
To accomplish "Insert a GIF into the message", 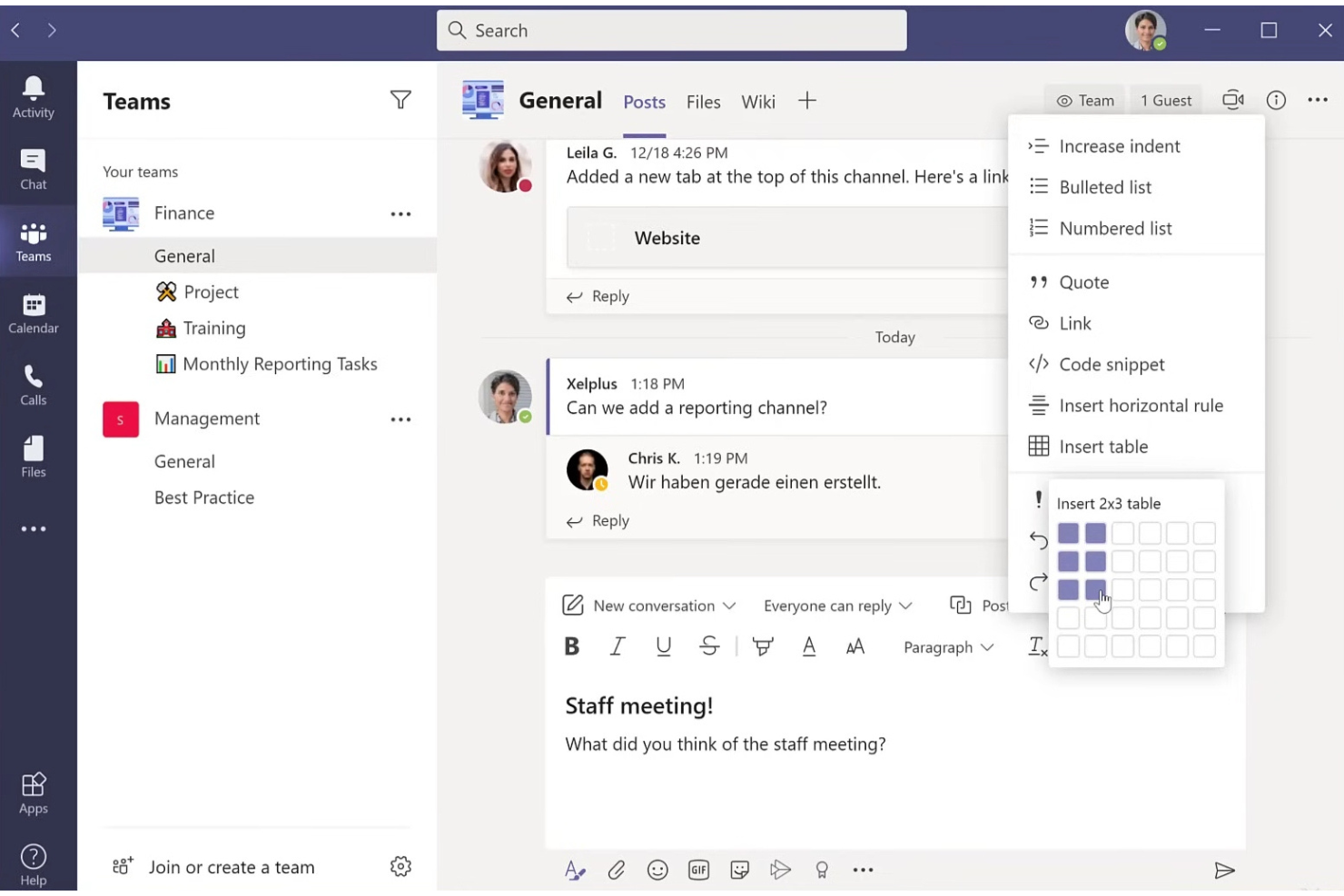I will click(698, 869).
